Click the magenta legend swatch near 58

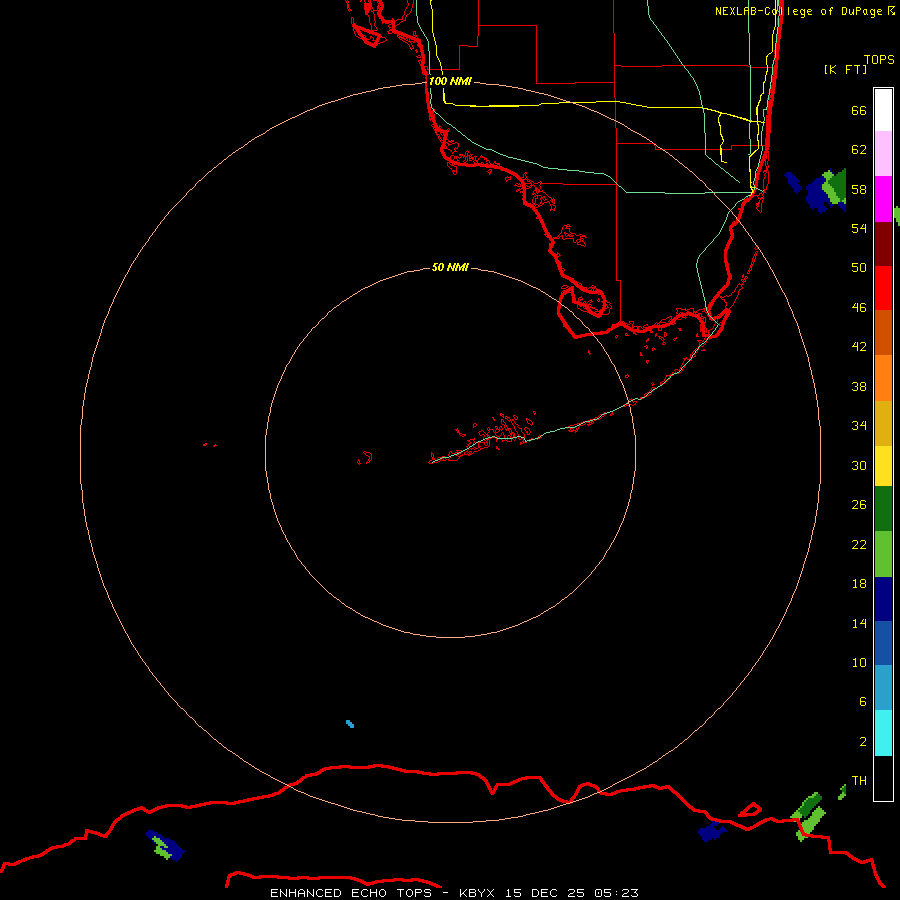[x=883, y=199]
